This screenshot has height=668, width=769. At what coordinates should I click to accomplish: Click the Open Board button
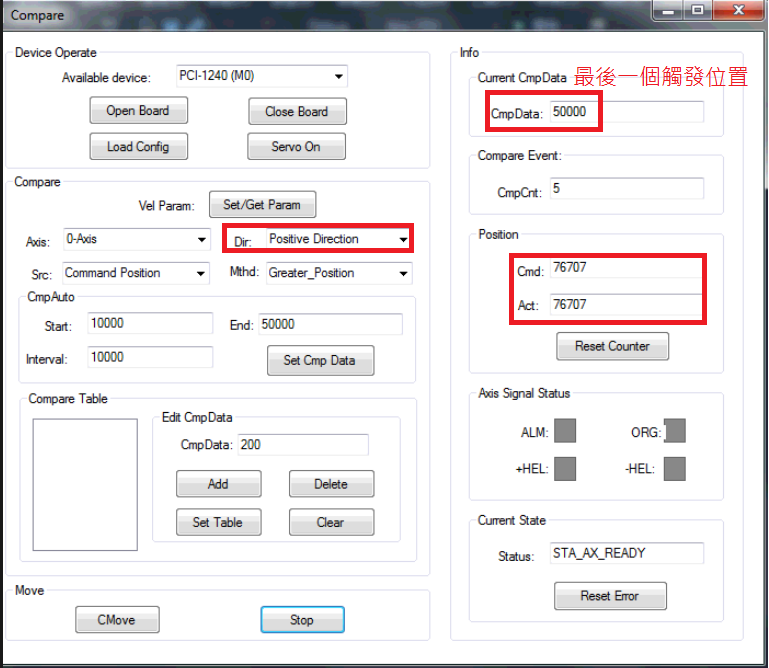coord(138,110)
